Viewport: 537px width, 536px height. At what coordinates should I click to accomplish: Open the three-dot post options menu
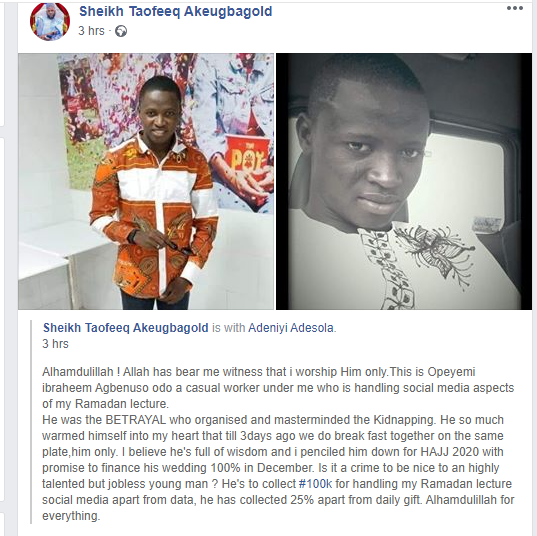coord(515,8)
